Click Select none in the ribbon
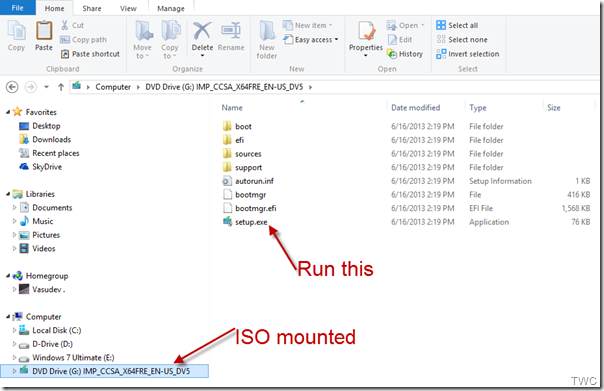This screenshot has height=391, width=604. point(462,40)
